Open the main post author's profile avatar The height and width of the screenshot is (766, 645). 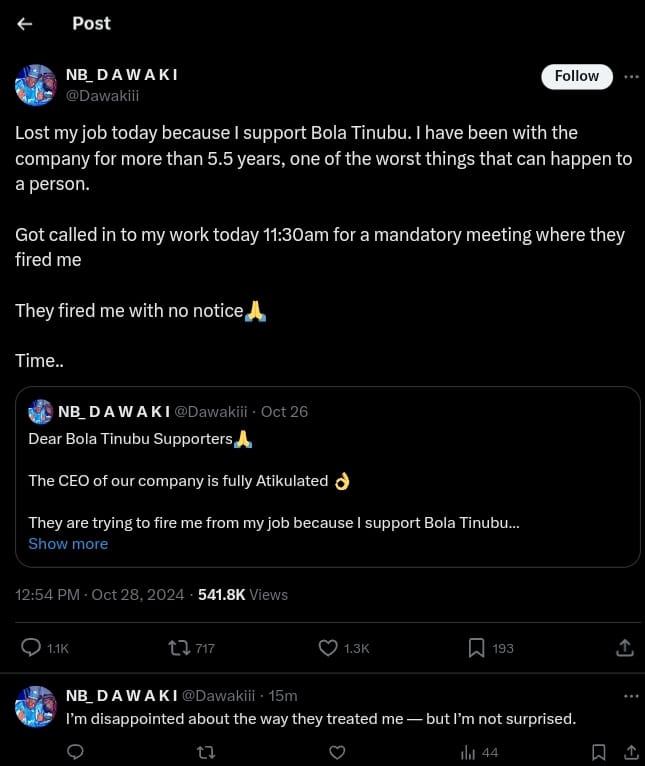coord(35,85)
